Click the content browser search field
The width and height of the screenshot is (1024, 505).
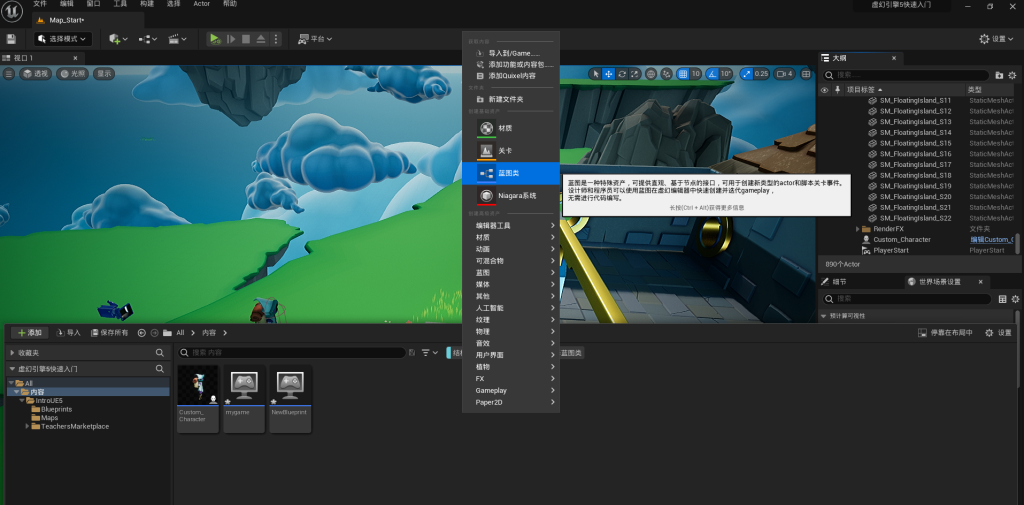pyautogui.click(x=291, y=353)
